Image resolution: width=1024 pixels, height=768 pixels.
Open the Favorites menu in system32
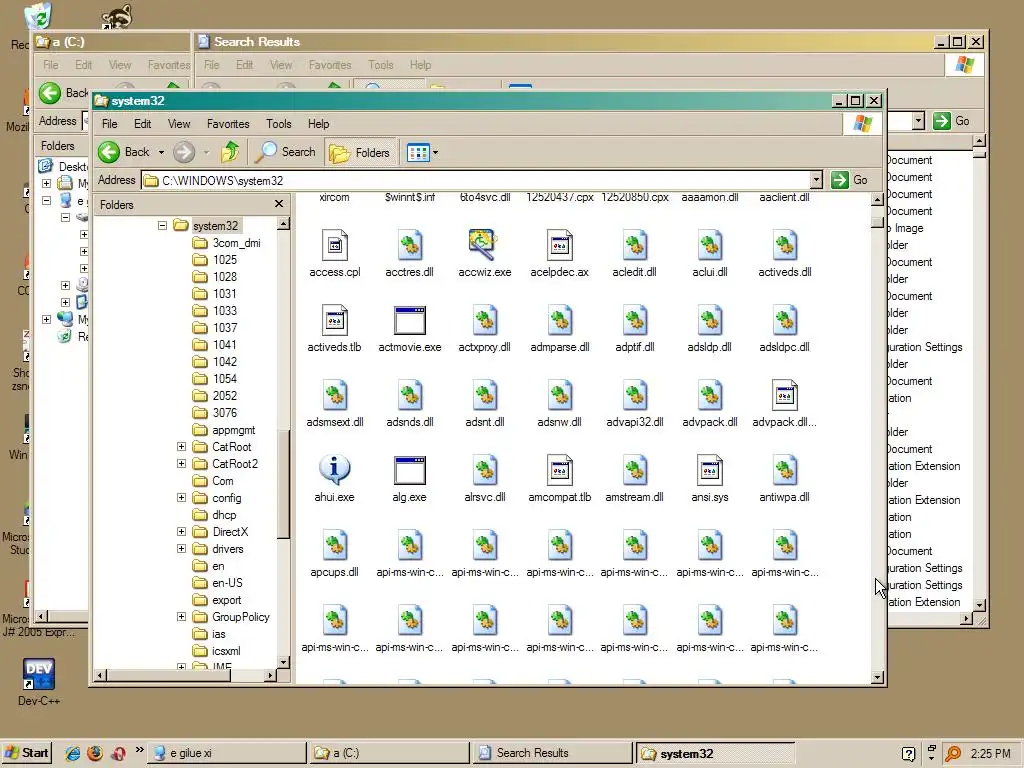click(228, 123)
